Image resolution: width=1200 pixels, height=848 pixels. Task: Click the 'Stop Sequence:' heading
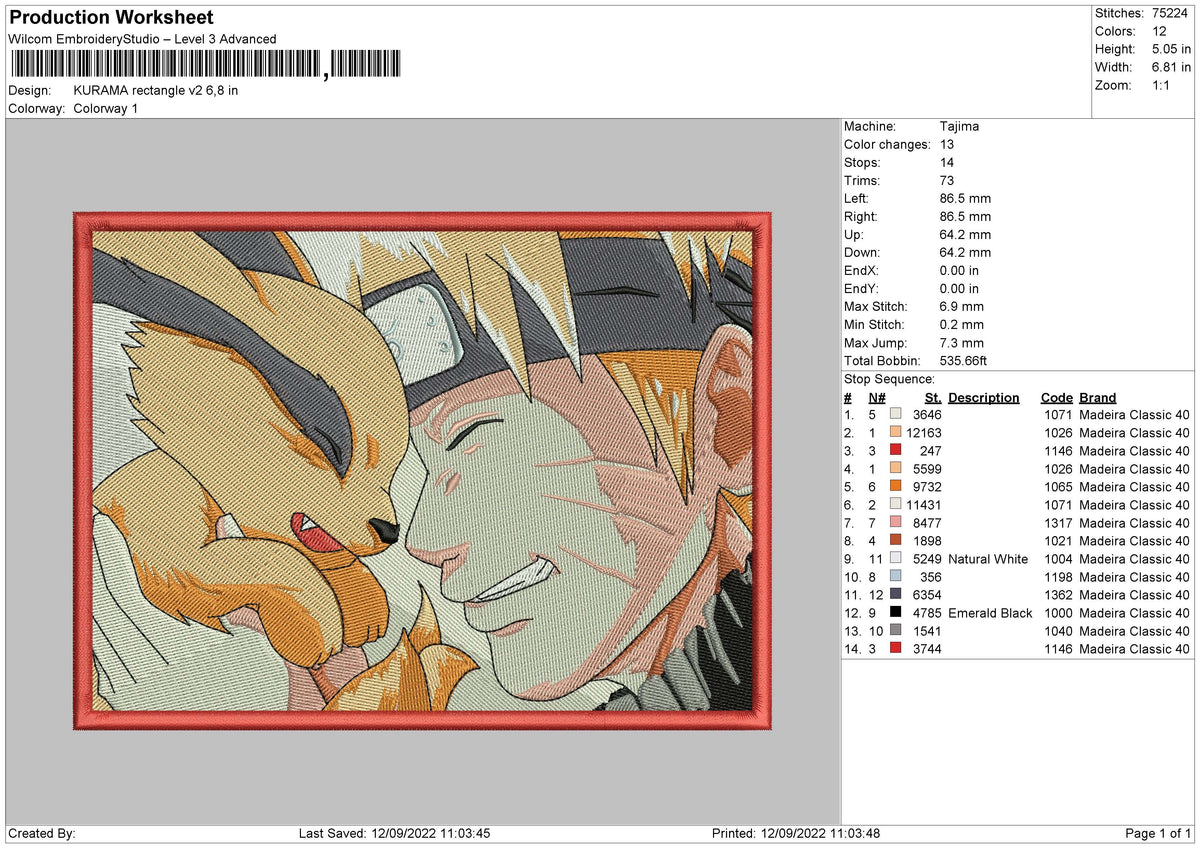(x=890, y=379)
